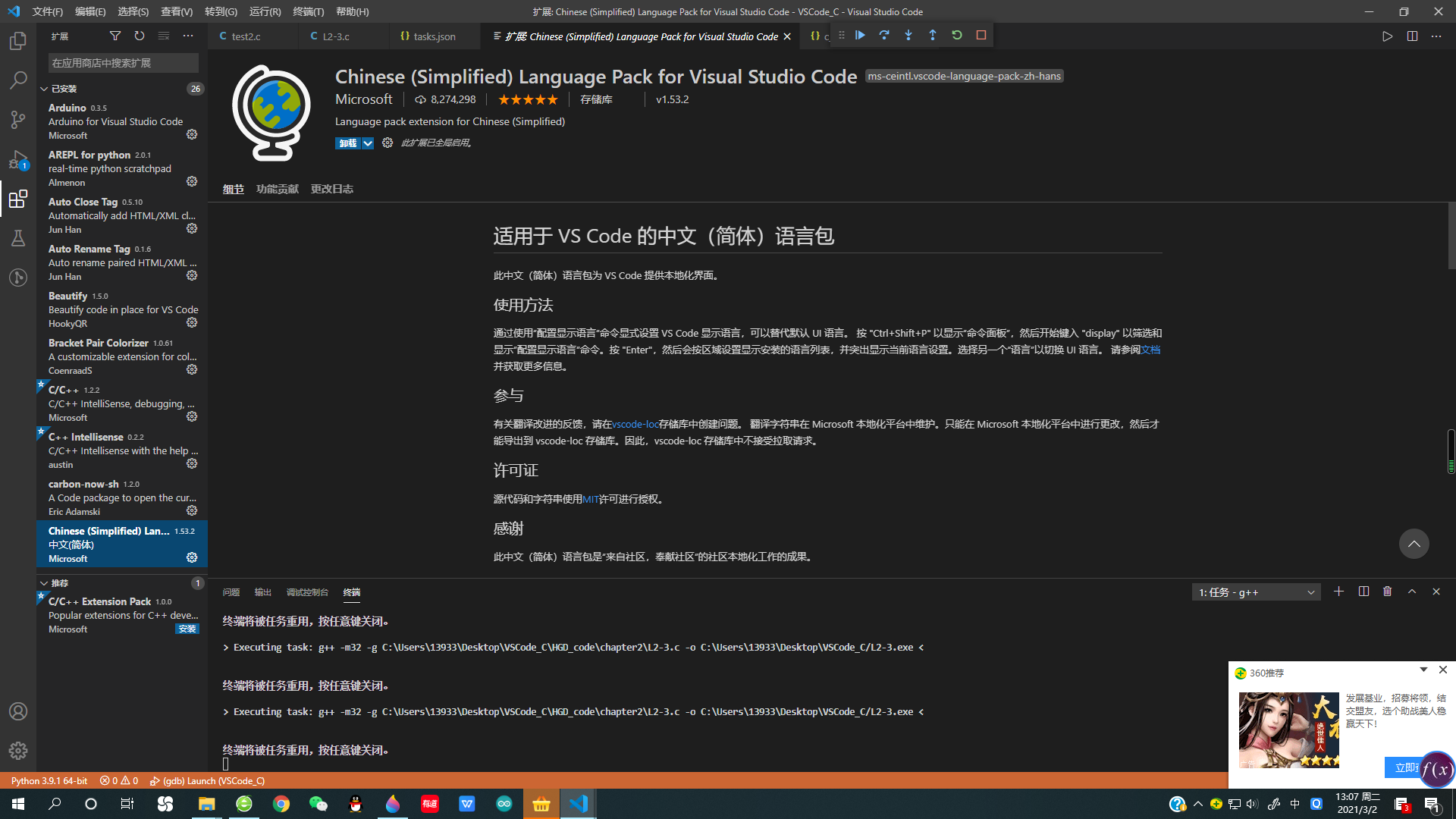Open extensions view more actions menu
Image resolution: width=1456 pixels, height=819 pixels.
(x=188, y=36)
